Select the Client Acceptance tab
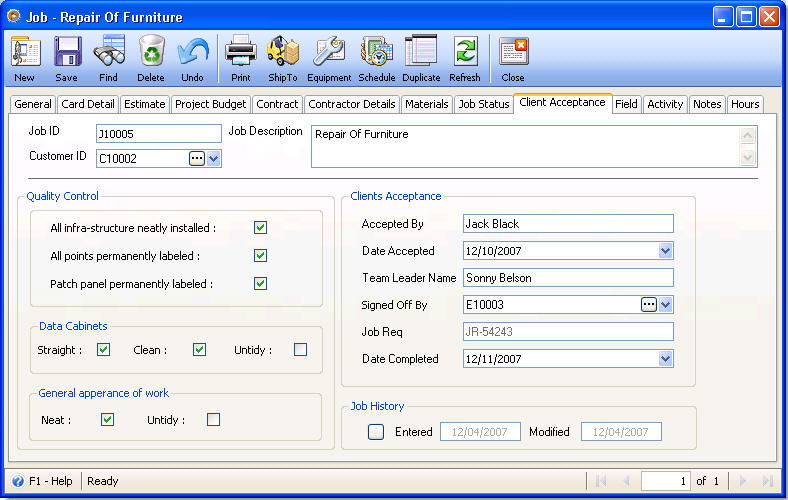788x500 pixels. point(562,103)
